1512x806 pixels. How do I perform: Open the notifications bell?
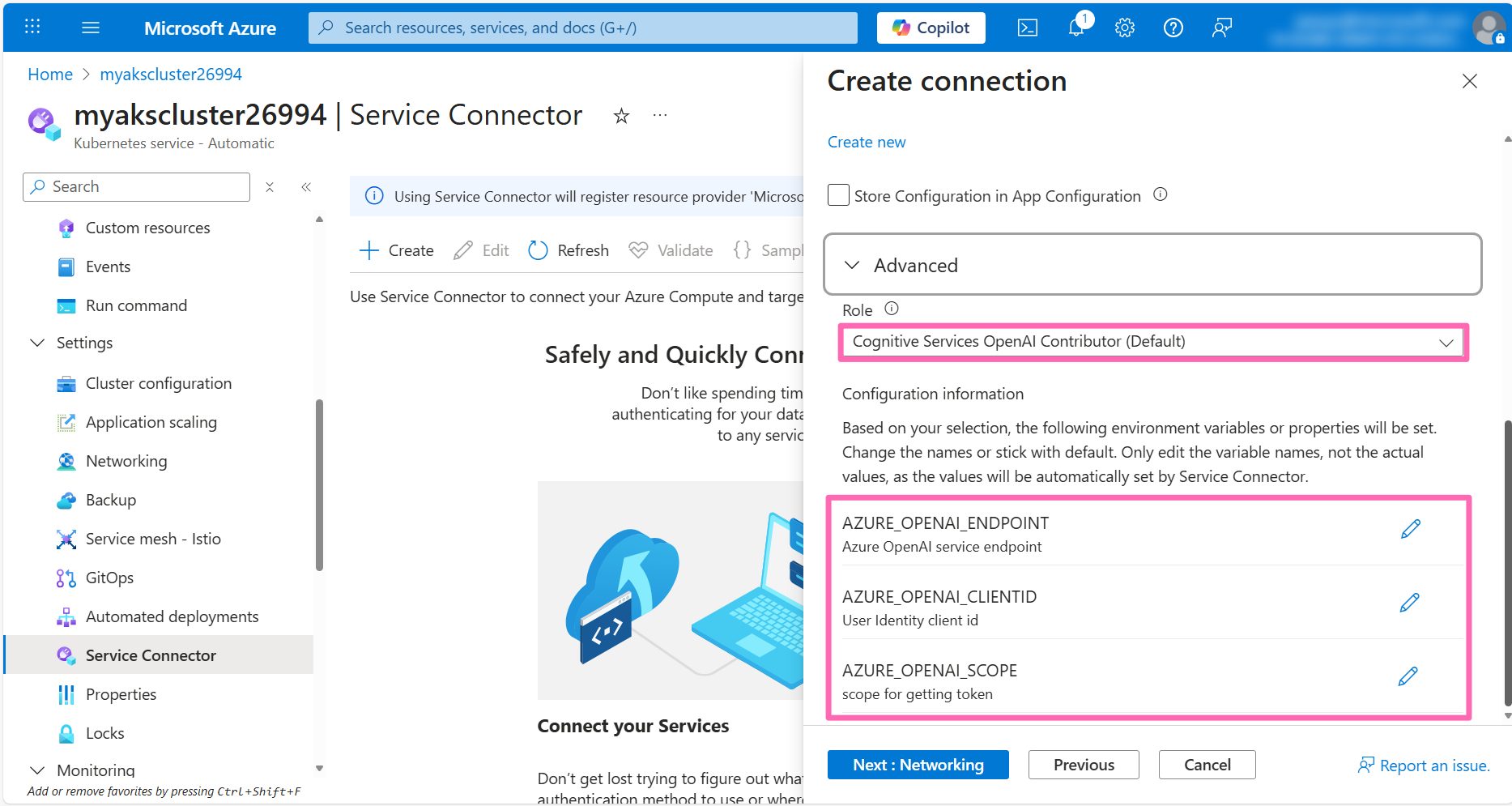pos(1076,27)
